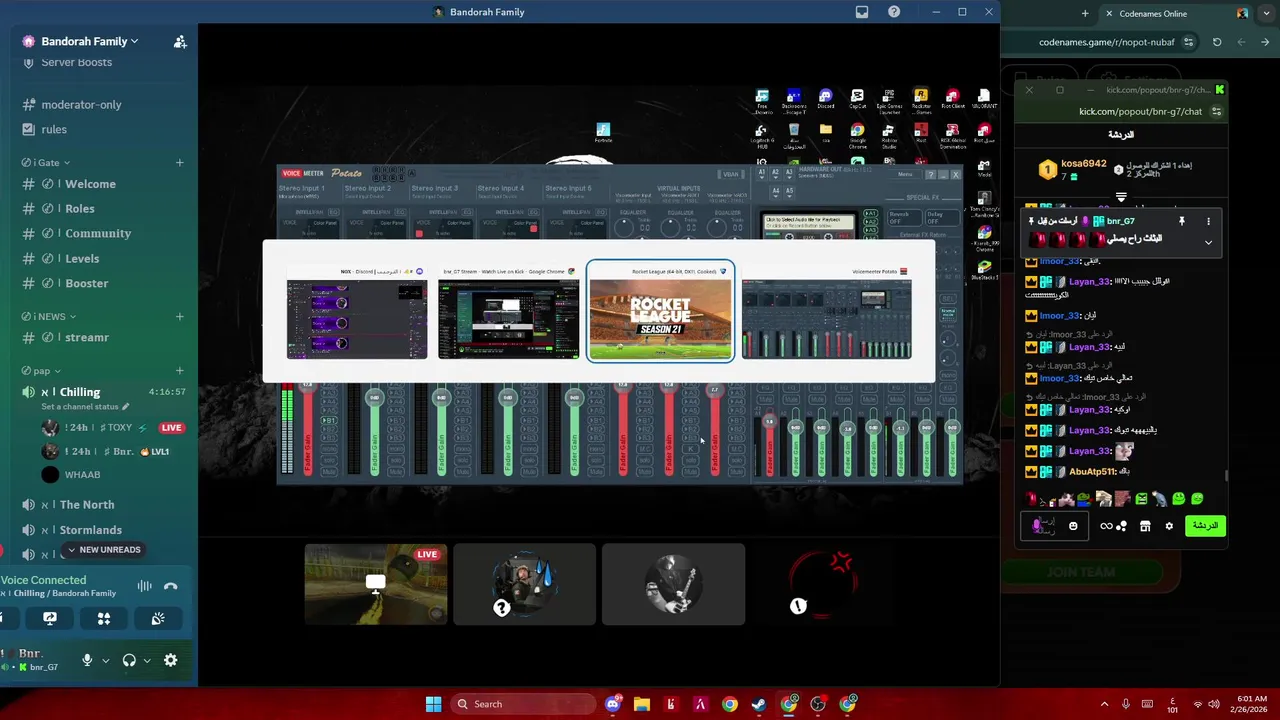Add a channel to pap category

(x=180, y=371)
